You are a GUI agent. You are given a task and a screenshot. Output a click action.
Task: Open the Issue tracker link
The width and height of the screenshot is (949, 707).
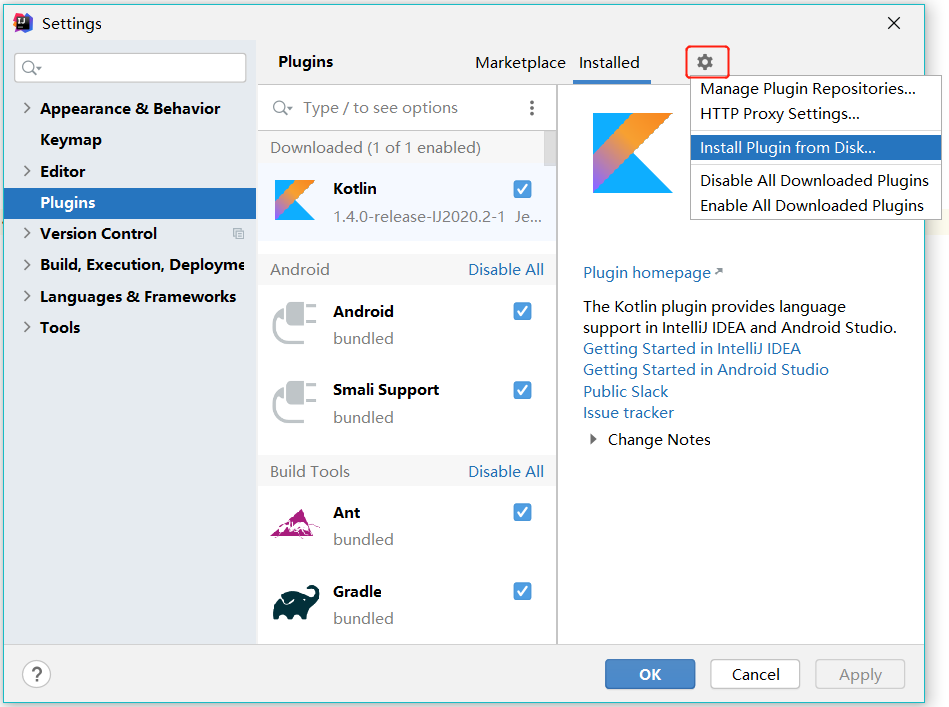coord(628,413)
